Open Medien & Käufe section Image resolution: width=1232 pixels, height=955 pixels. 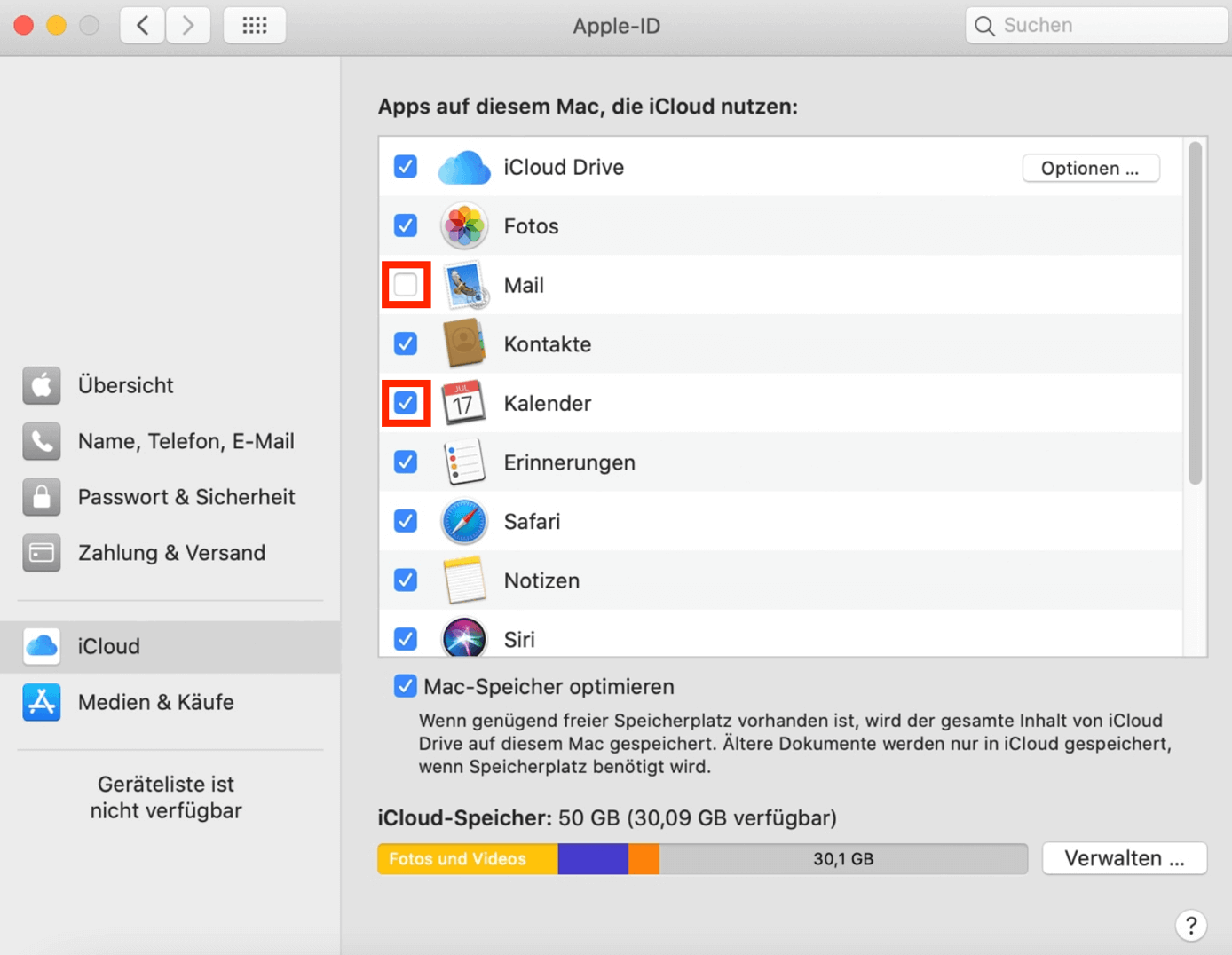(170, 702)
